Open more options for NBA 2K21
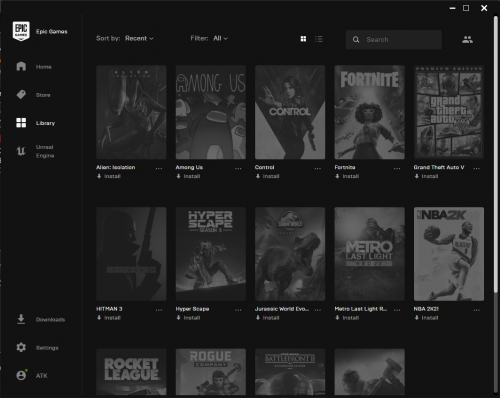The image size is (500, 398). (x=477, y=310)
